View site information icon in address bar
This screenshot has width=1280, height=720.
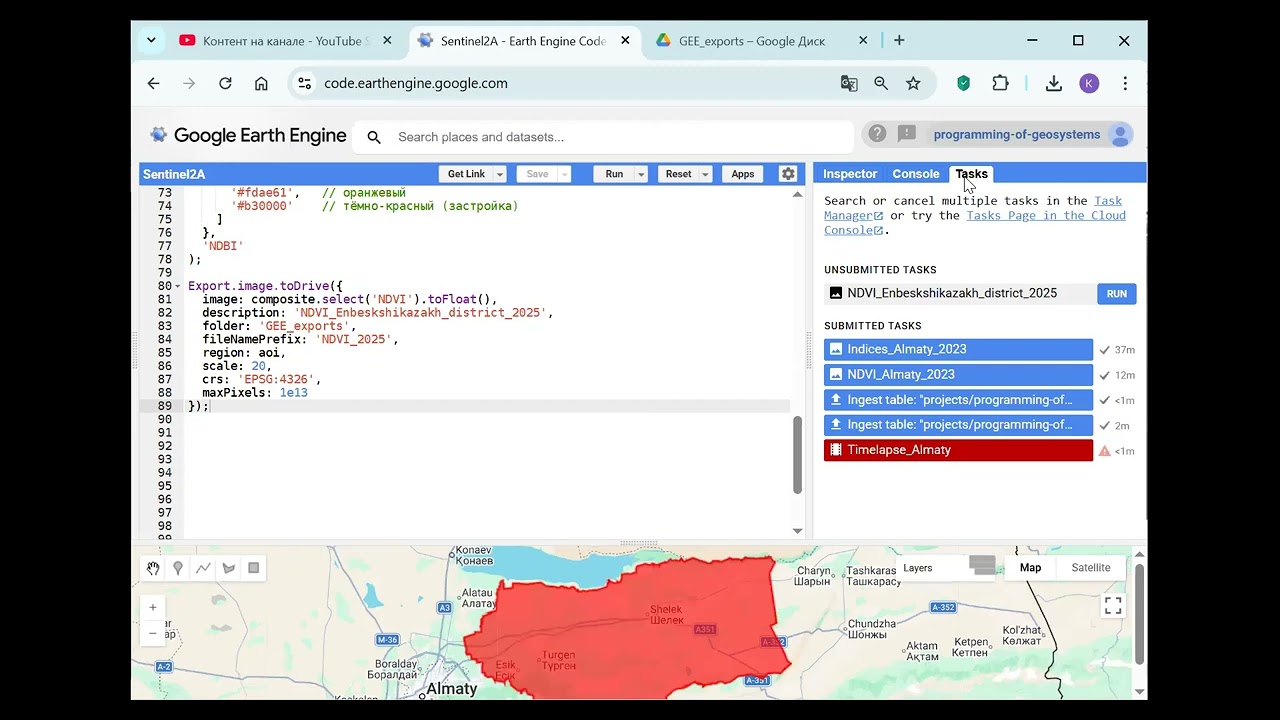pos(305,84)
